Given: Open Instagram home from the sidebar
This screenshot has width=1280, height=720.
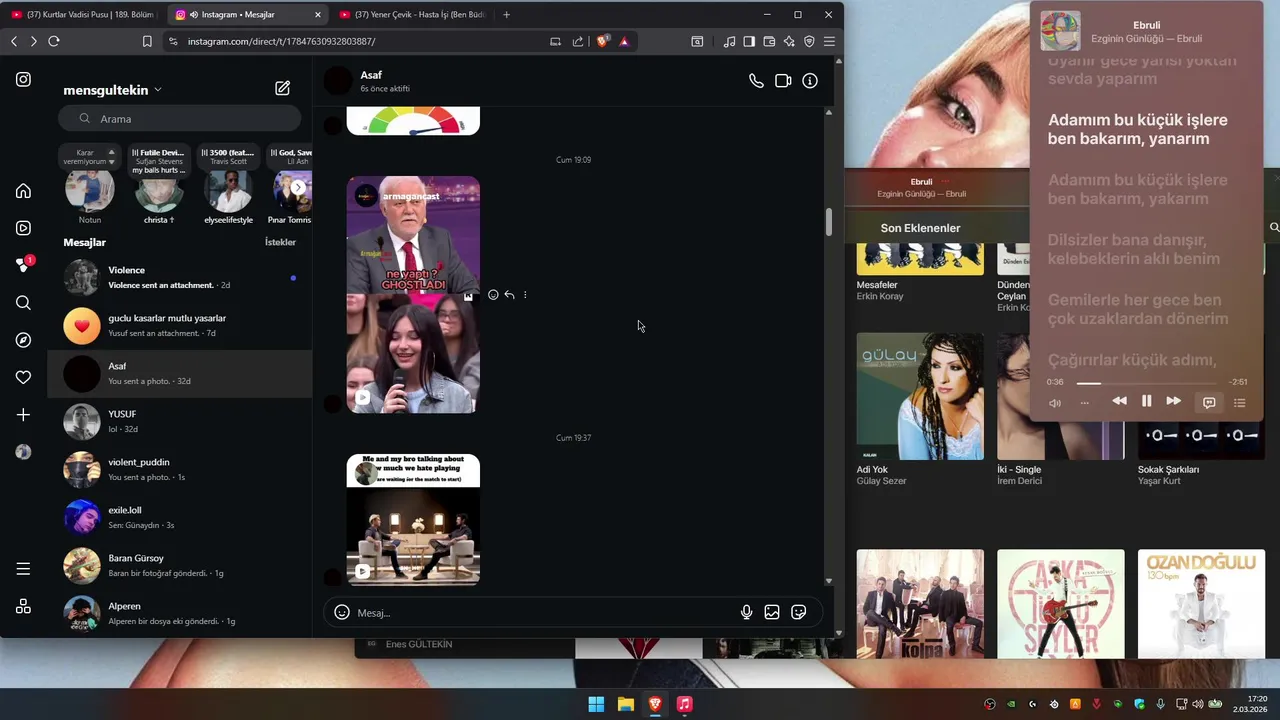Looking at the screenshot, I should coord(23,191).
